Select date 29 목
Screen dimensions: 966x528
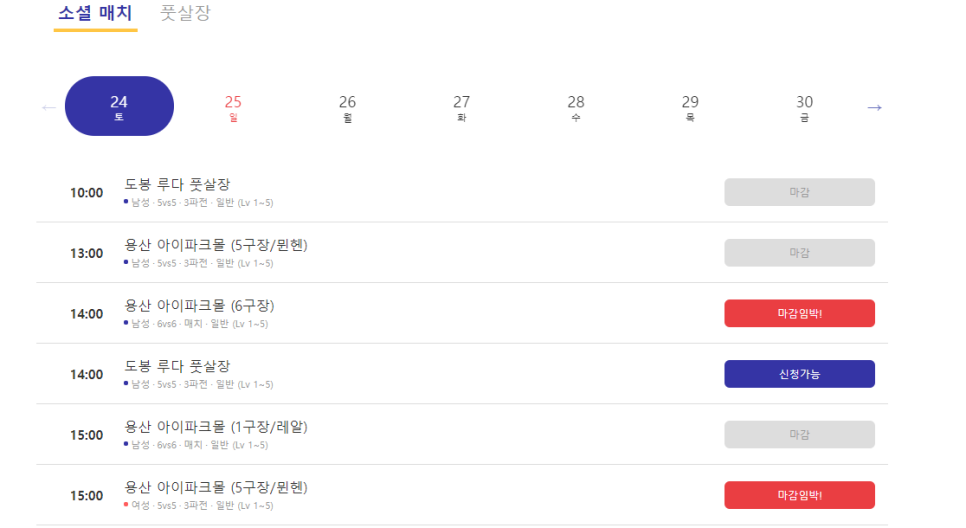click(690, 108)
